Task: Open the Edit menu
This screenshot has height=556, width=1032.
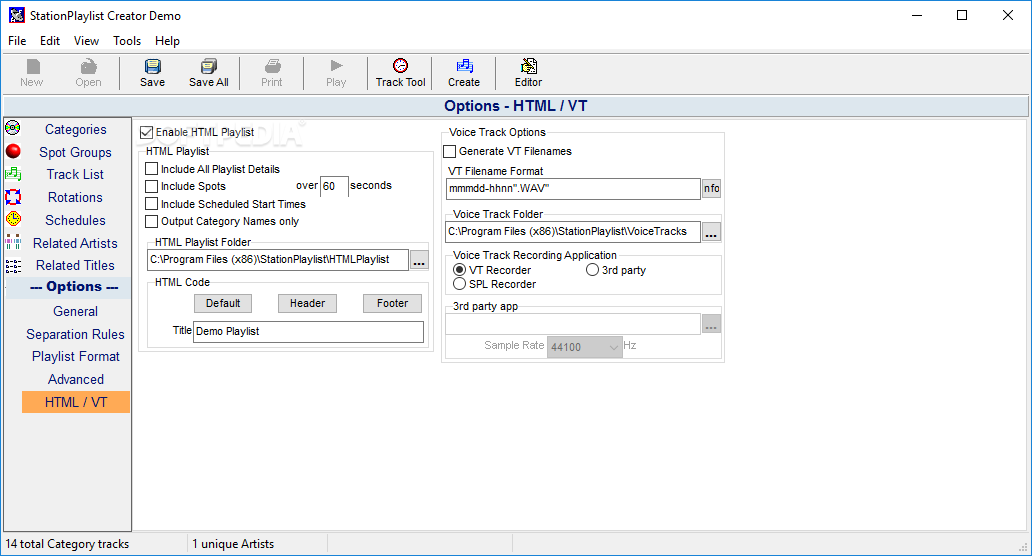Action: (50, 41)
